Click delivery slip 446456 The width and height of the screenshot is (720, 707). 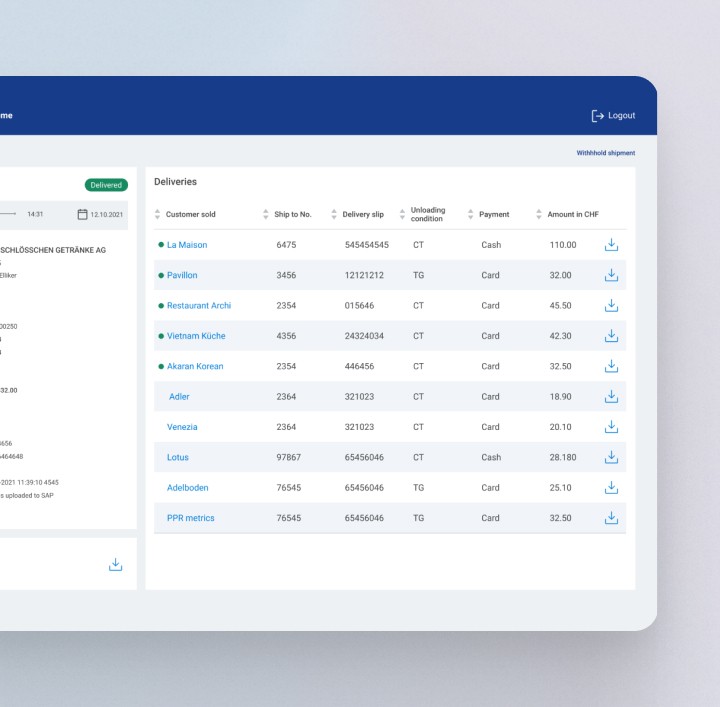[x=360, y=366]
